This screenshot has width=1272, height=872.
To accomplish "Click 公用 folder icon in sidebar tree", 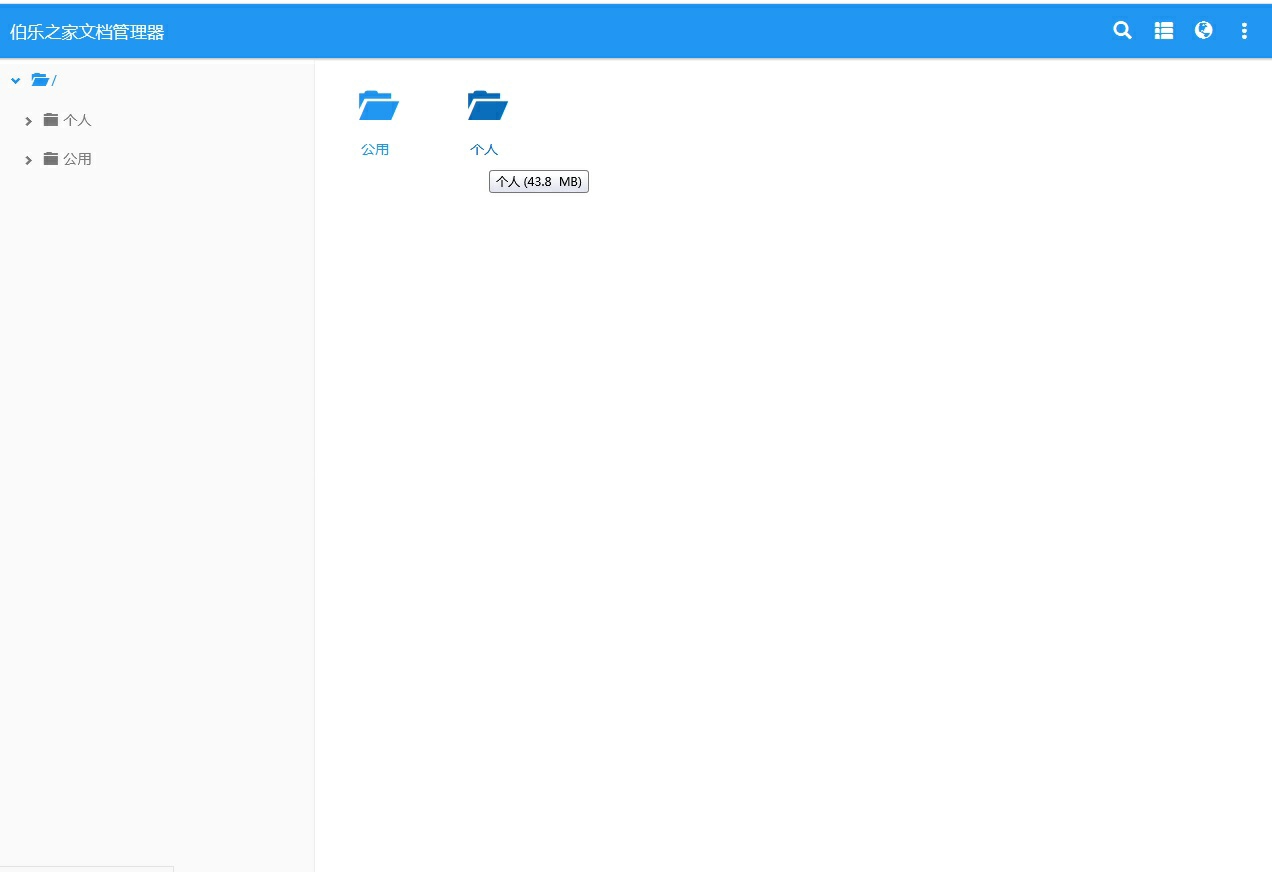I will (x=51, y=159).
